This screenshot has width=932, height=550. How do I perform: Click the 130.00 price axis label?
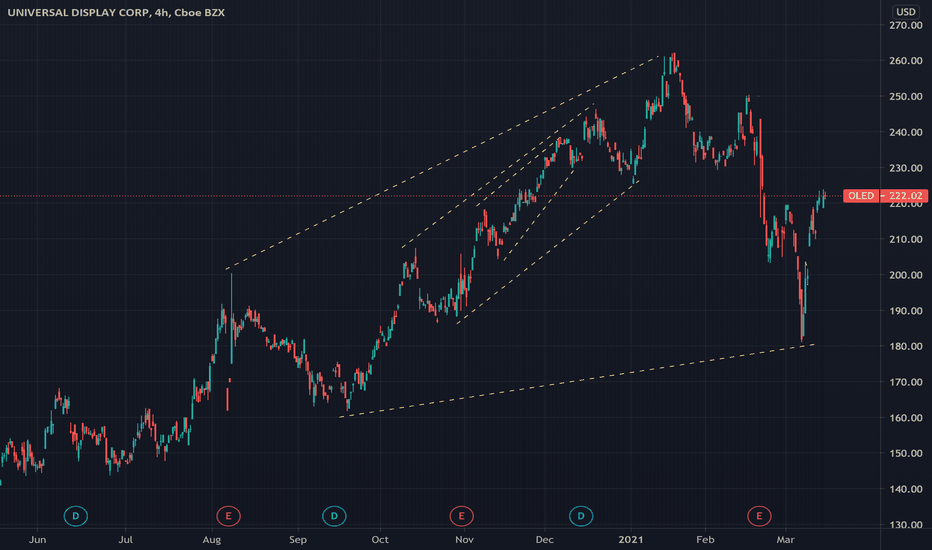click(x=906, y=525)
